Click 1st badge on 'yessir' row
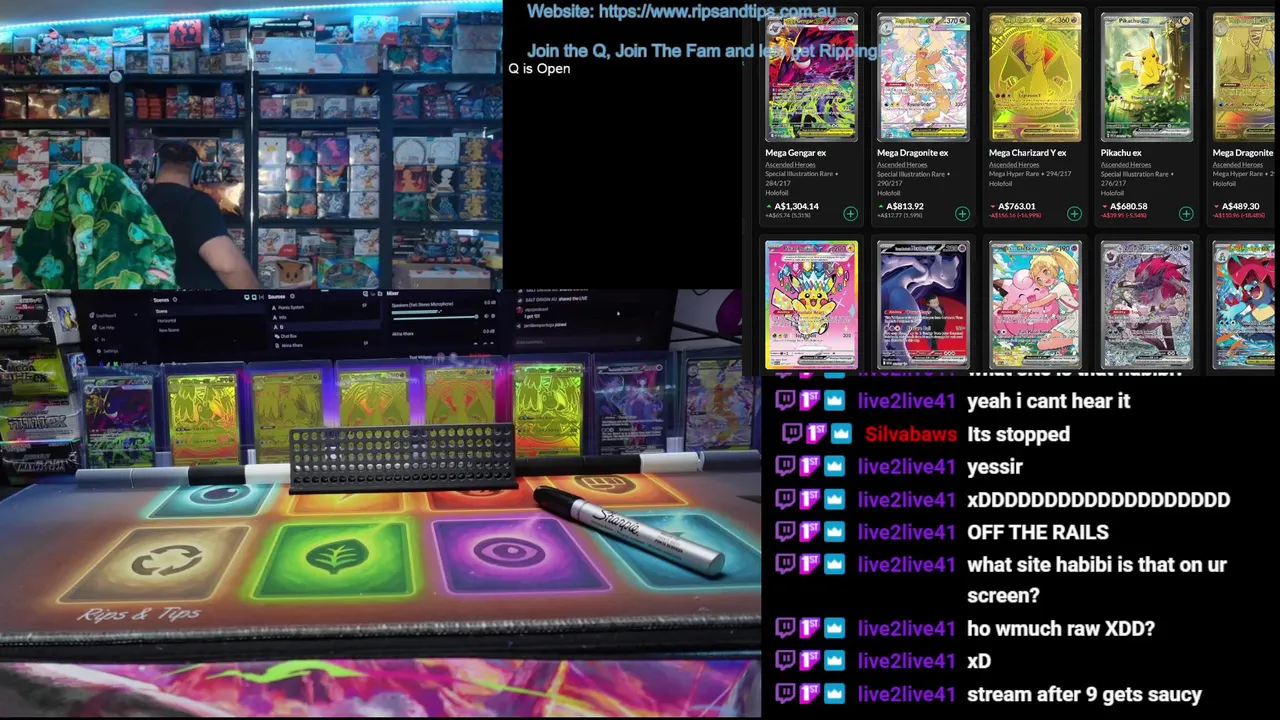Screen dimensions: 1280x720 pyautogui.click(x=809, y=466)
